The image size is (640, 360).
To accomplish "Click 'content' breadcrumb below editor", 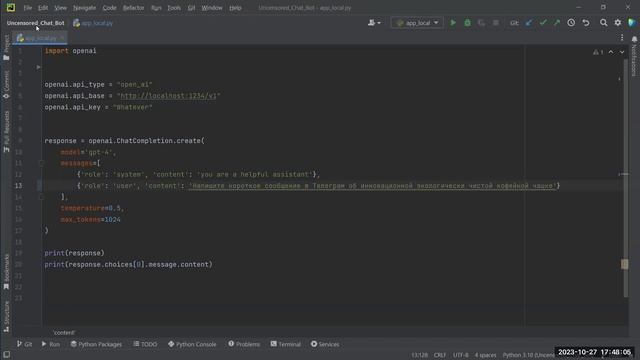I will point(64,333).
